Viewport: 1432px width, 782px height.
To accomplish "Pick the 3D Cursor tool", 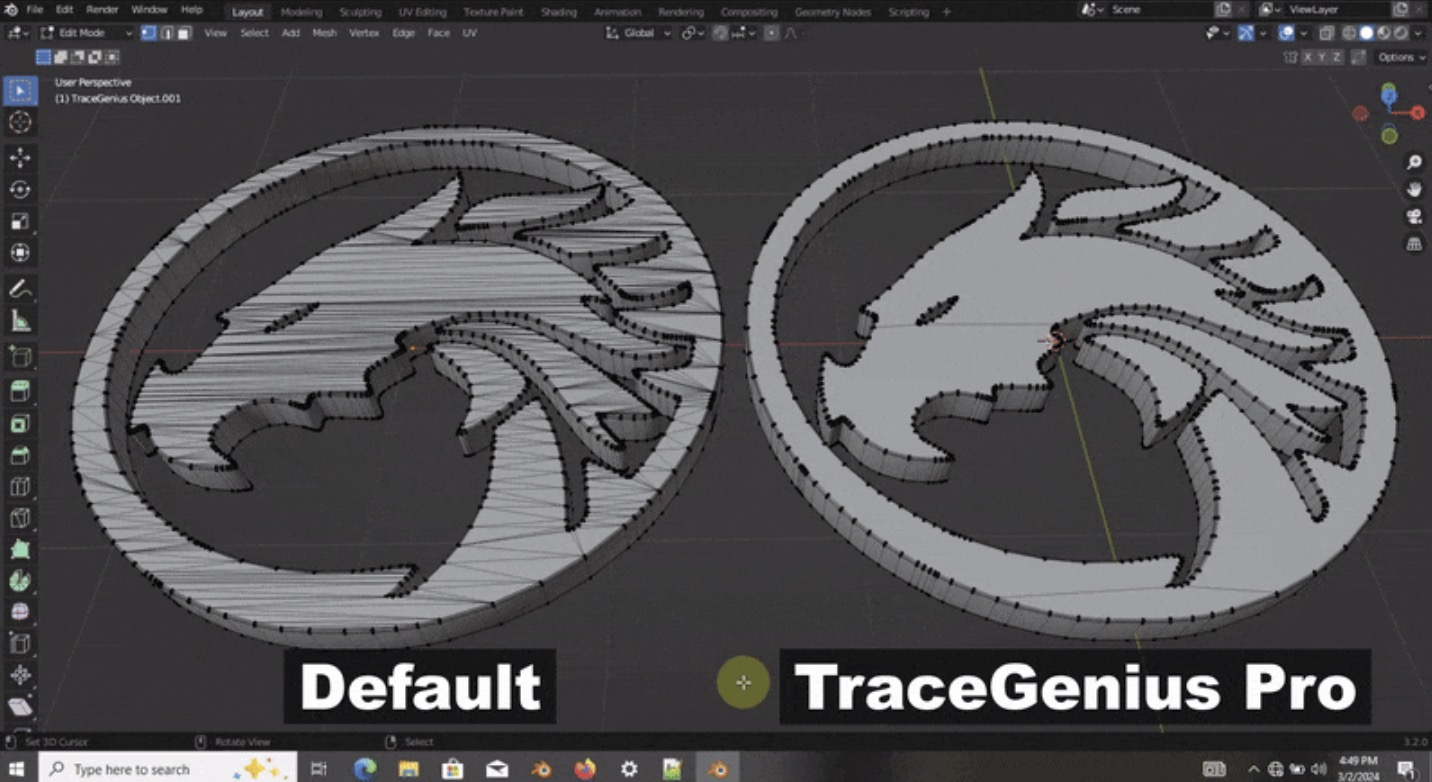I will (19, 123).
